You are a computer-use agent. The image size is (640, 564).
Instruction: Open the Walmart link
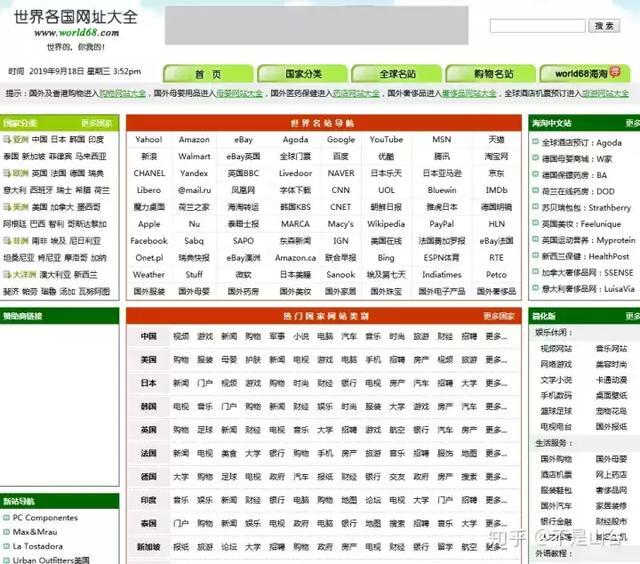pyautogui.click(x=194, y=156)
